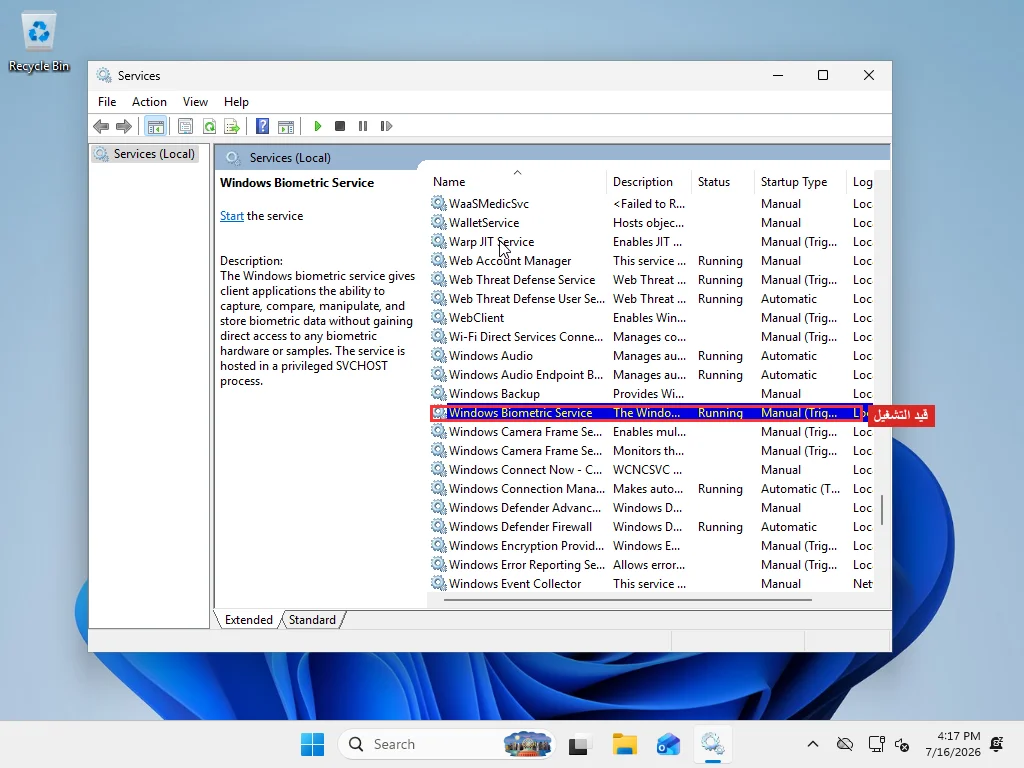Select Windows Defender Firewall gear icon
The height and width of the screenshot is (768, 1024).
coord(439,526)
